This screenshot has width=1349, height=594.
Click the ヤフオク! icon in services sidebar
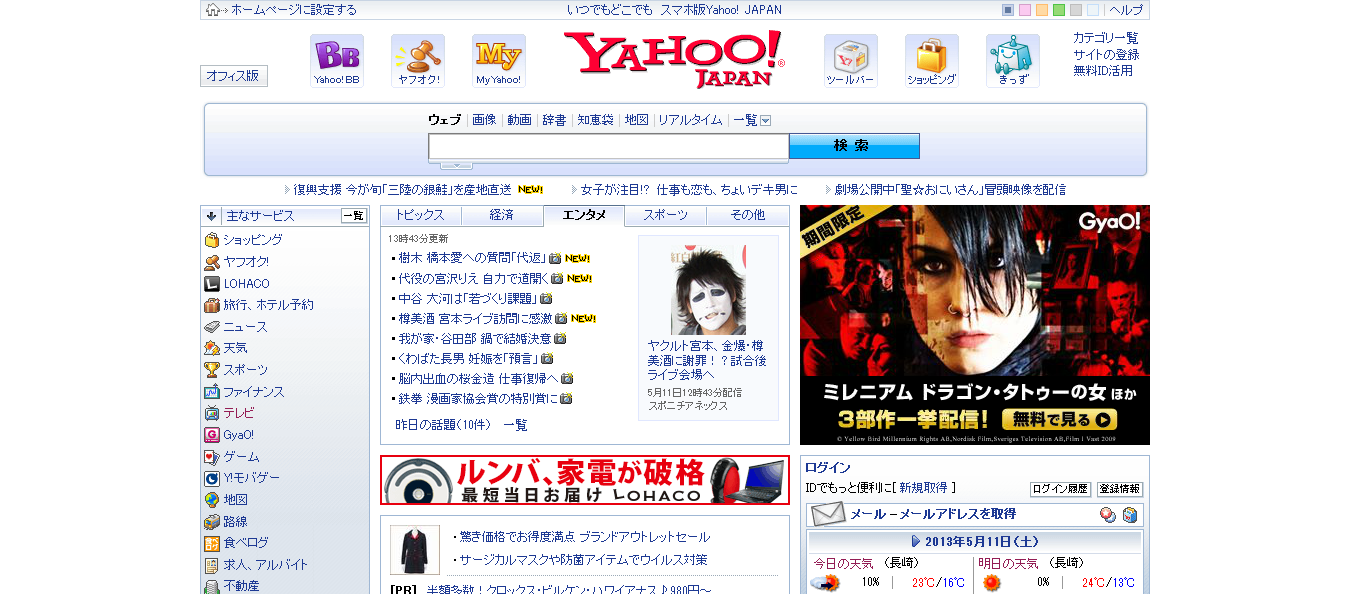click(x=212, y=262)
